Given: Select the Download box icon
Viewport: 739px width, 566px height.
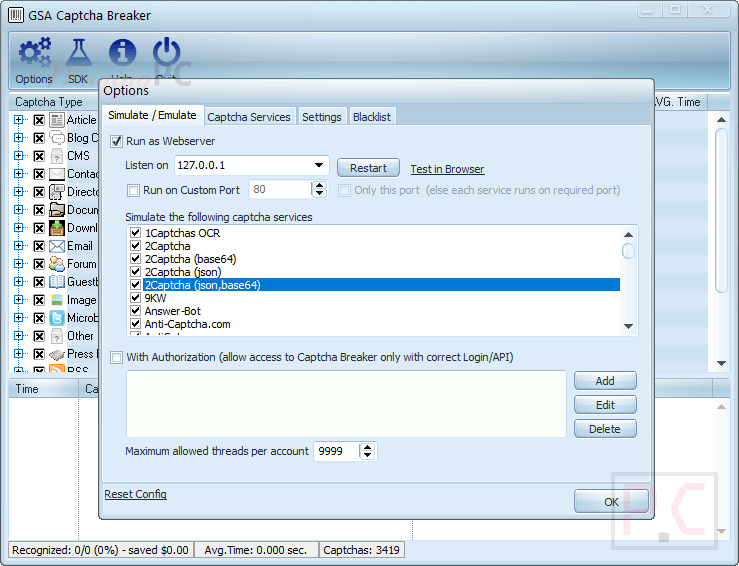Looking at the screenshot, I should (x=57, y=228).
